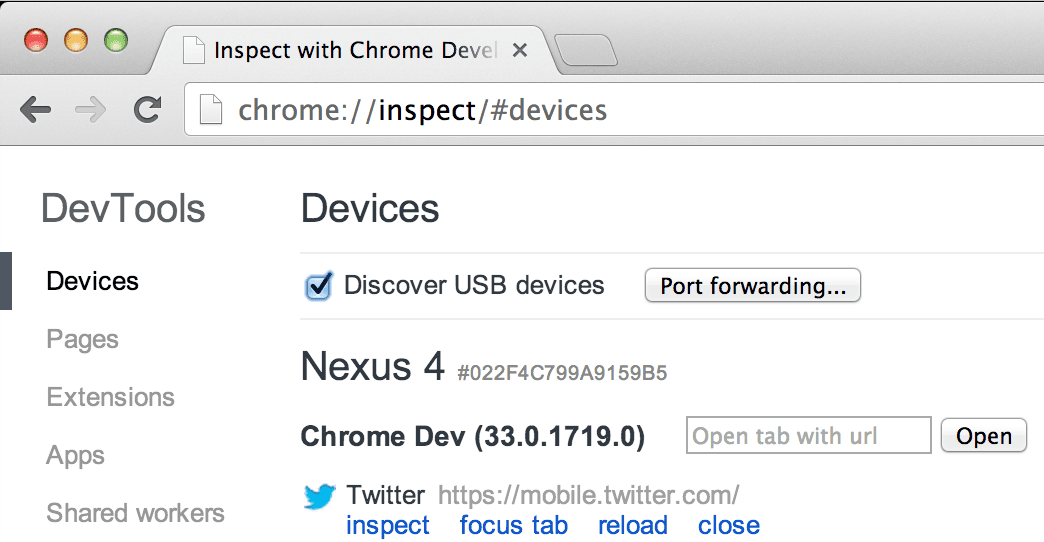
Task: Click the Open button for tab URL
Action: pyautogui.click(x=984, y=436)
